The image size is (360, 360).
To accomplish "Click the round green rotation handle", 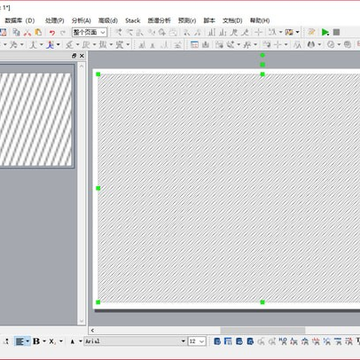I will 263,55.
